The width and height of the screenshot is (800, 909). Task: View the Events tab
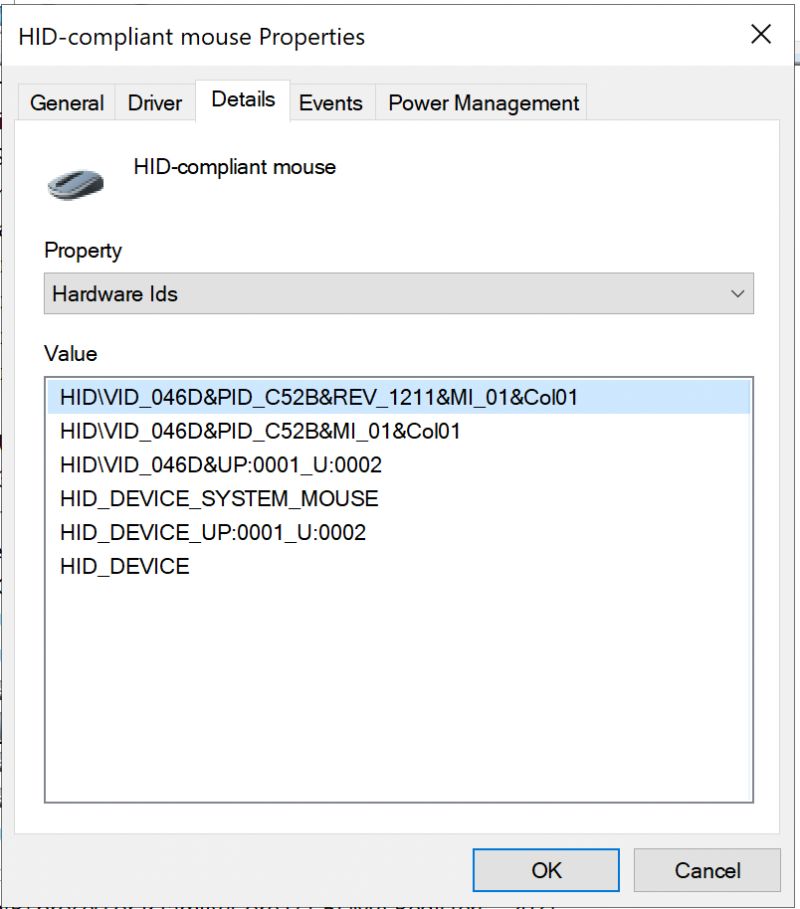[331, 102]
